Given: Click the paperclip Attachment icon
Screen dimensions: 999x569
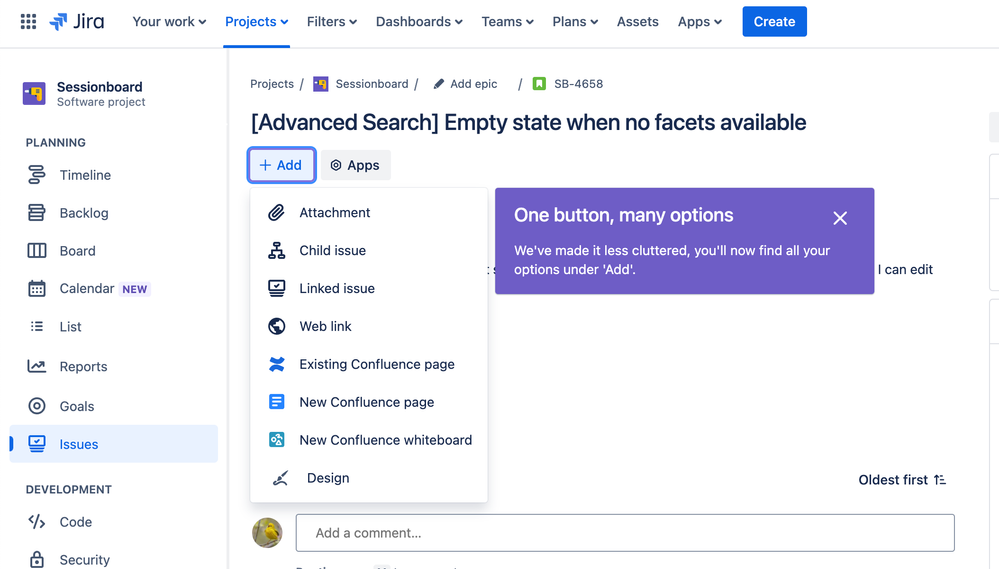Looking at the screenshot, I should (276, 212).
